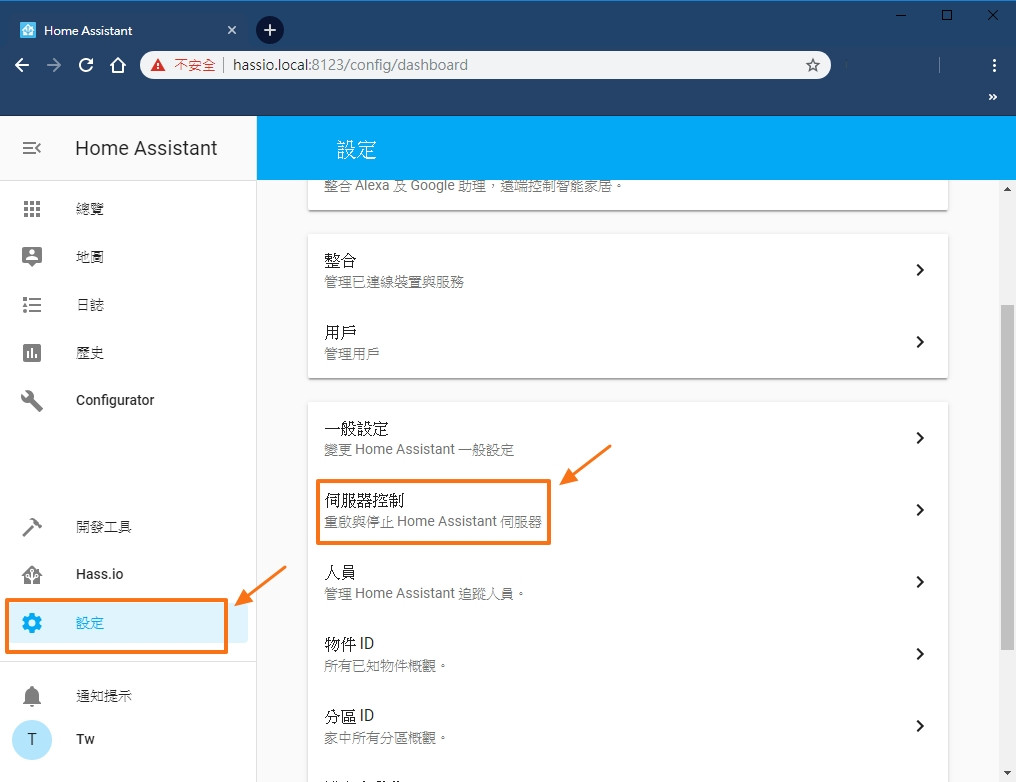Open 用戶 user management

coord(627,342)
